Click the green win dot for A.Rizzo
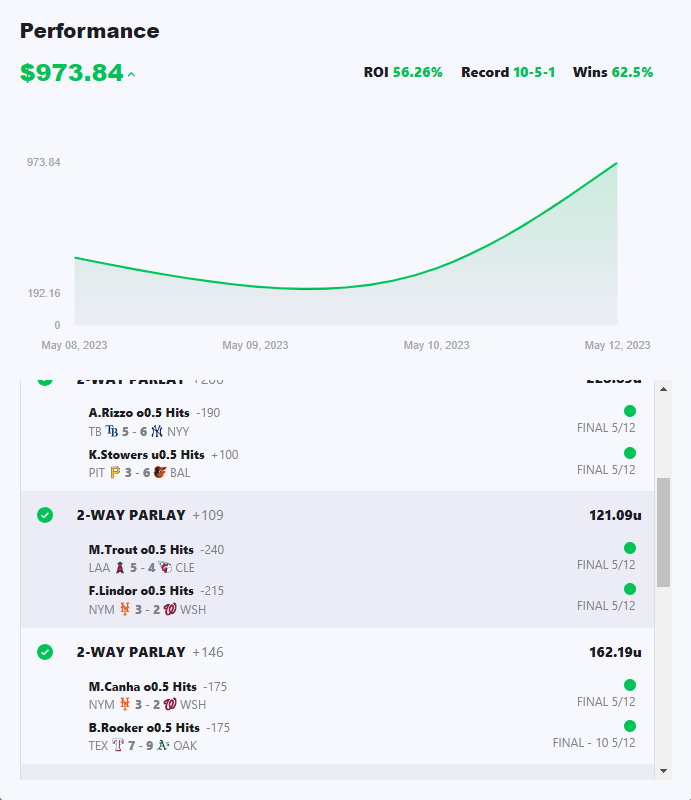Screen dimensions: 691x800 630,411
